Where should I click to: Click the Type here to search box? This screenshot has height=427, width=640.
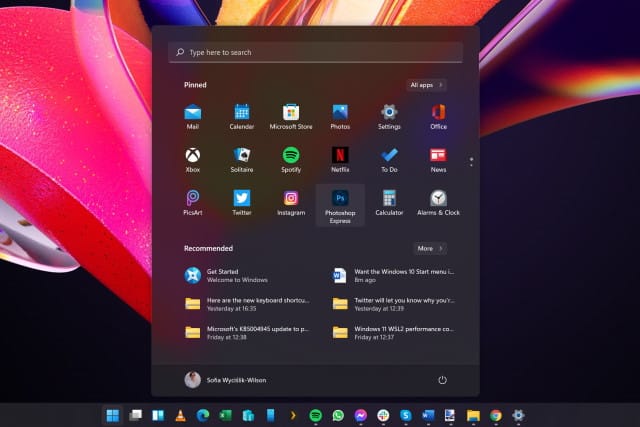tap(315, 52)
